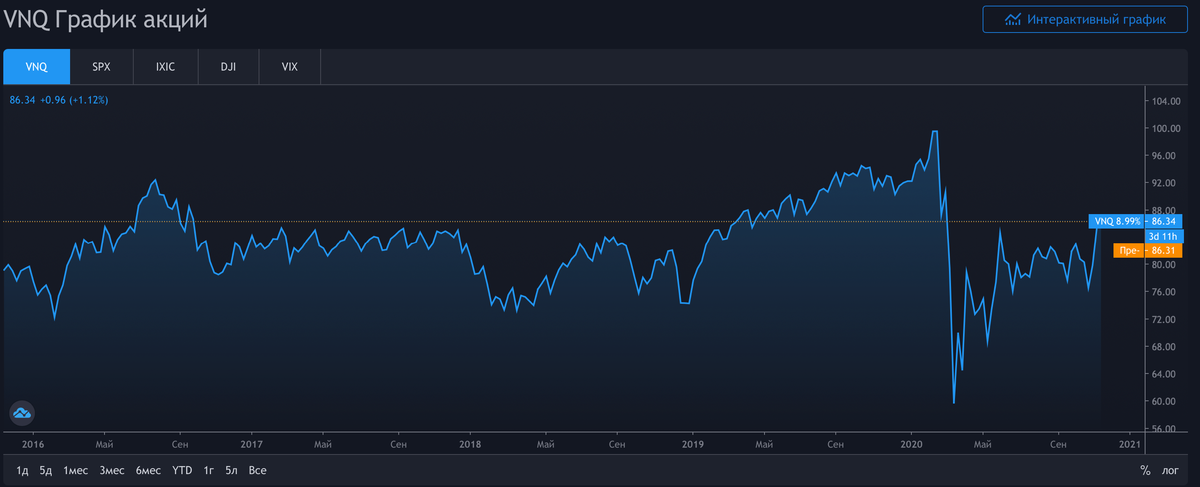Click the 2017 label on time axis
Screen dimensions: 1200x487
[x=251, y=443]
